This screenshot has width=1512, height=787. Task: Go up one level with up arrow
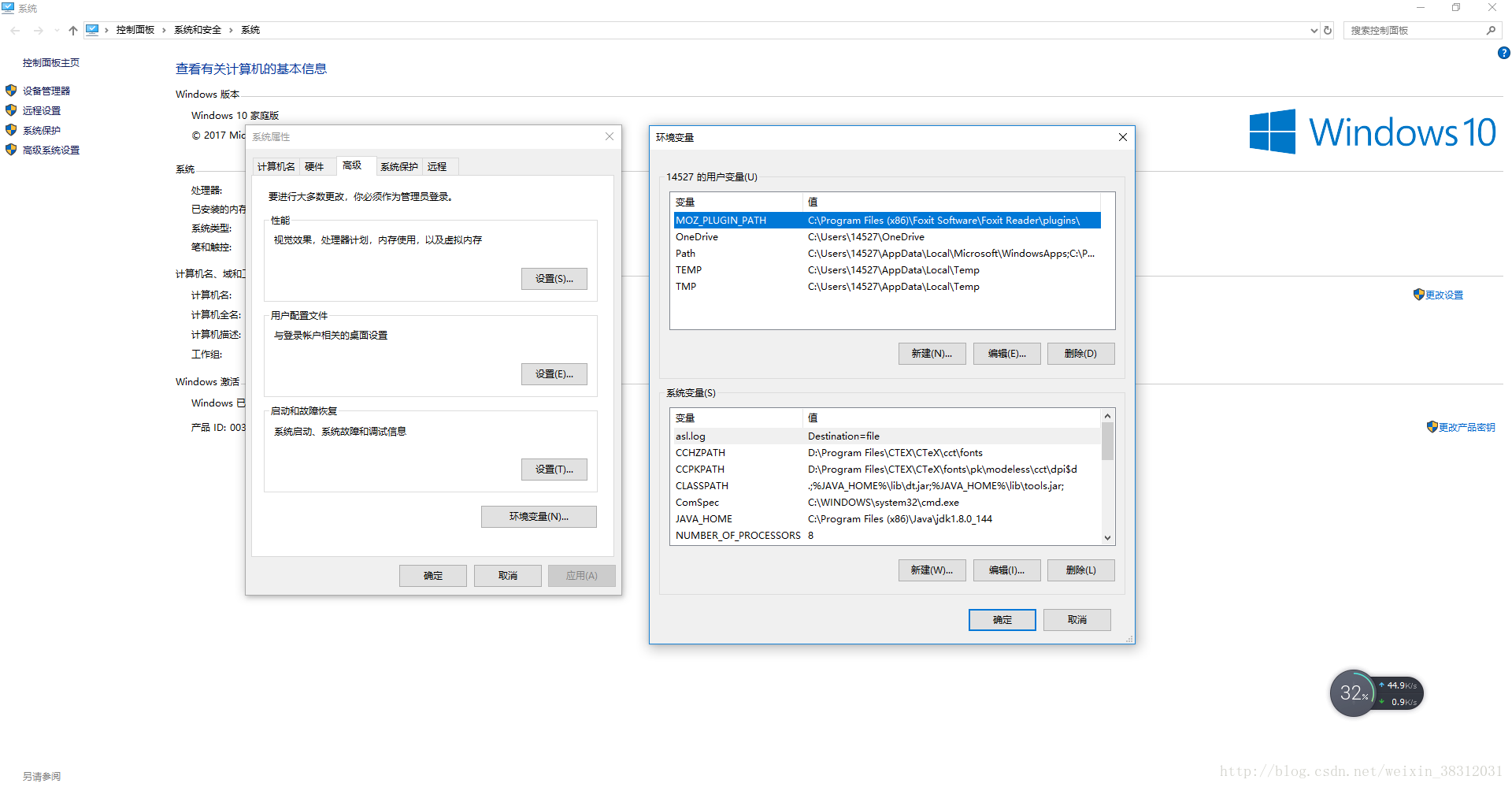pyautogui.click(x=73, y=30)
